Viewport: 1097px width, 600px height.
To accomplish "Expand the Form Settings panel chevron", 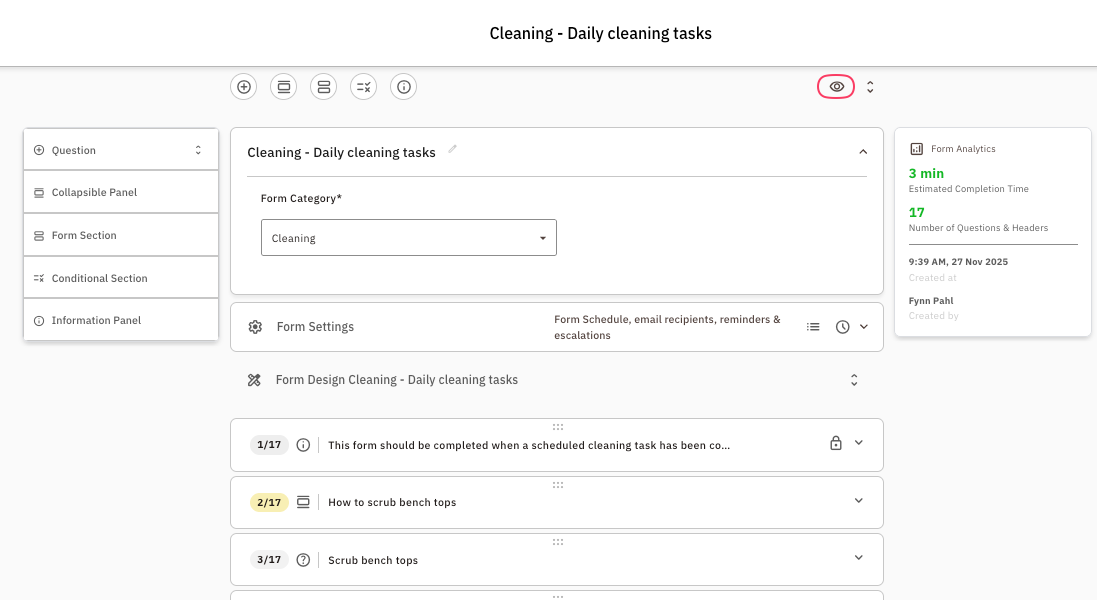I will coord(864,327).
